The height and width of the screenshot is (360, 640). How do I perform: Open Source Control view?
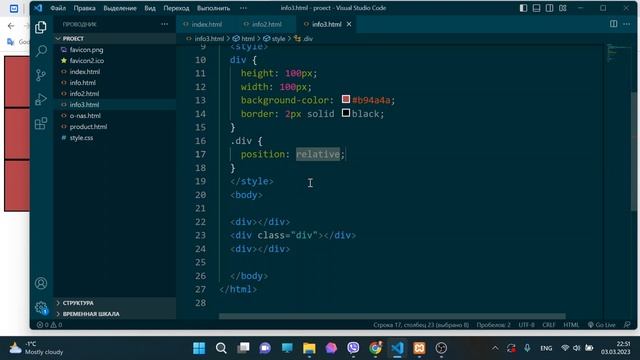pos(41,75)
